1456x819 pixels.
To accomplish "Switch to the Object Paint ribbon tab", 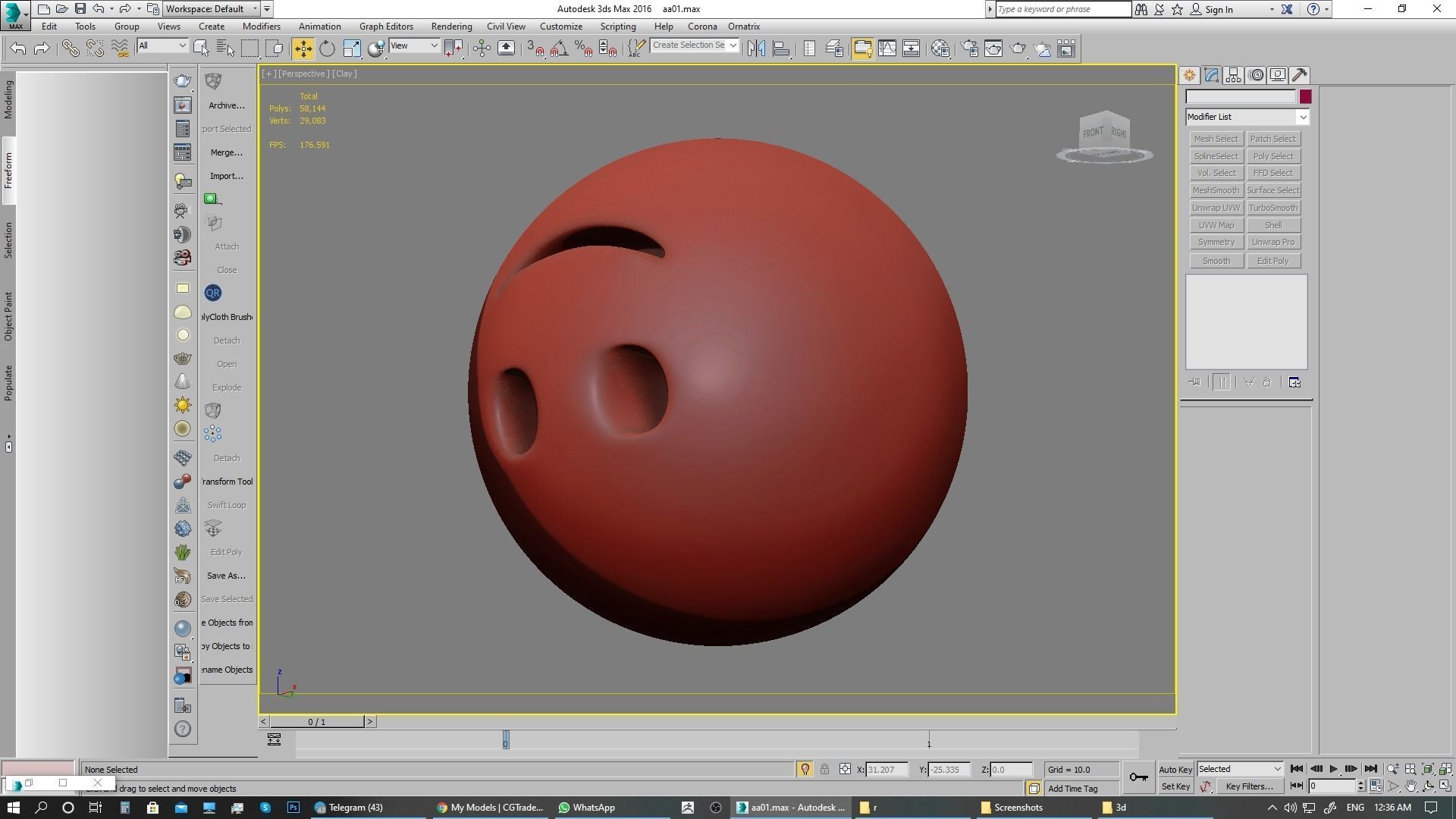I will [x=8, y=316].
